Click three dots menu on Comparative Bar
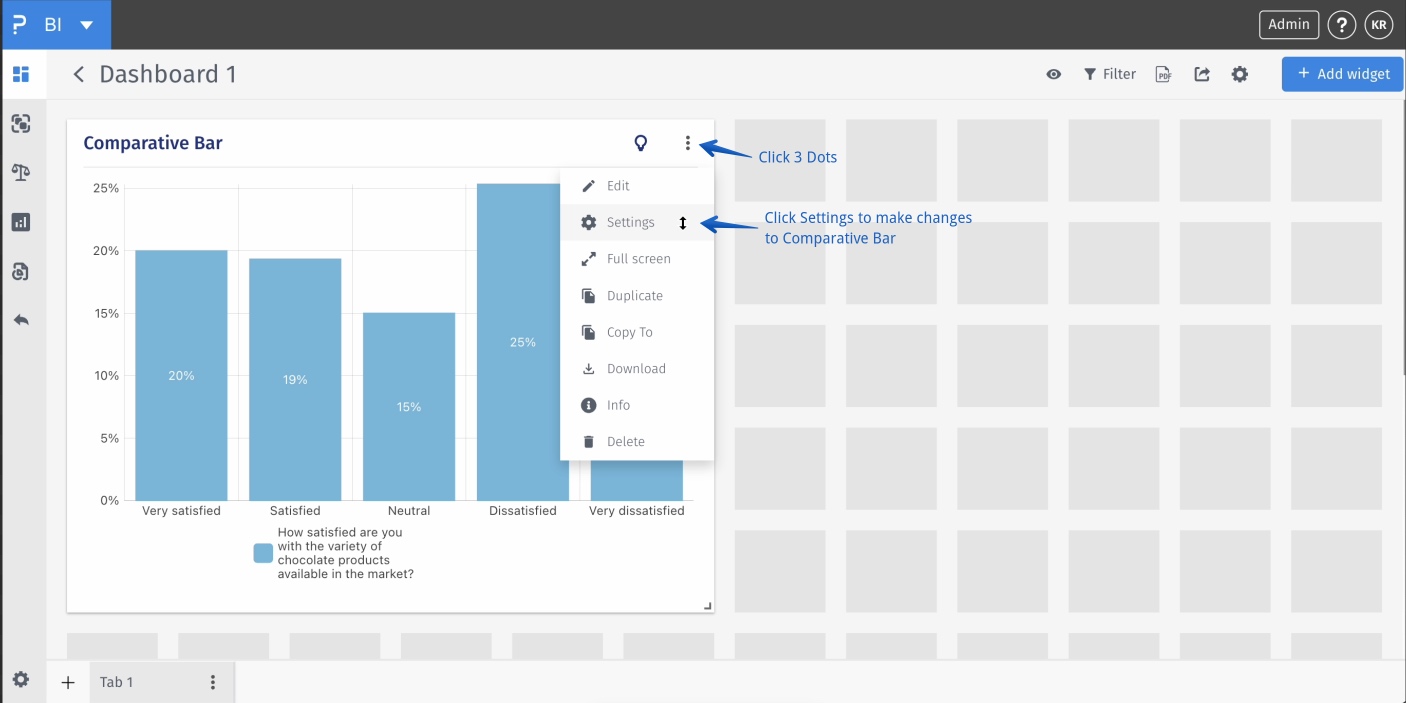The image size is (1406, 703). coord(688,143)
